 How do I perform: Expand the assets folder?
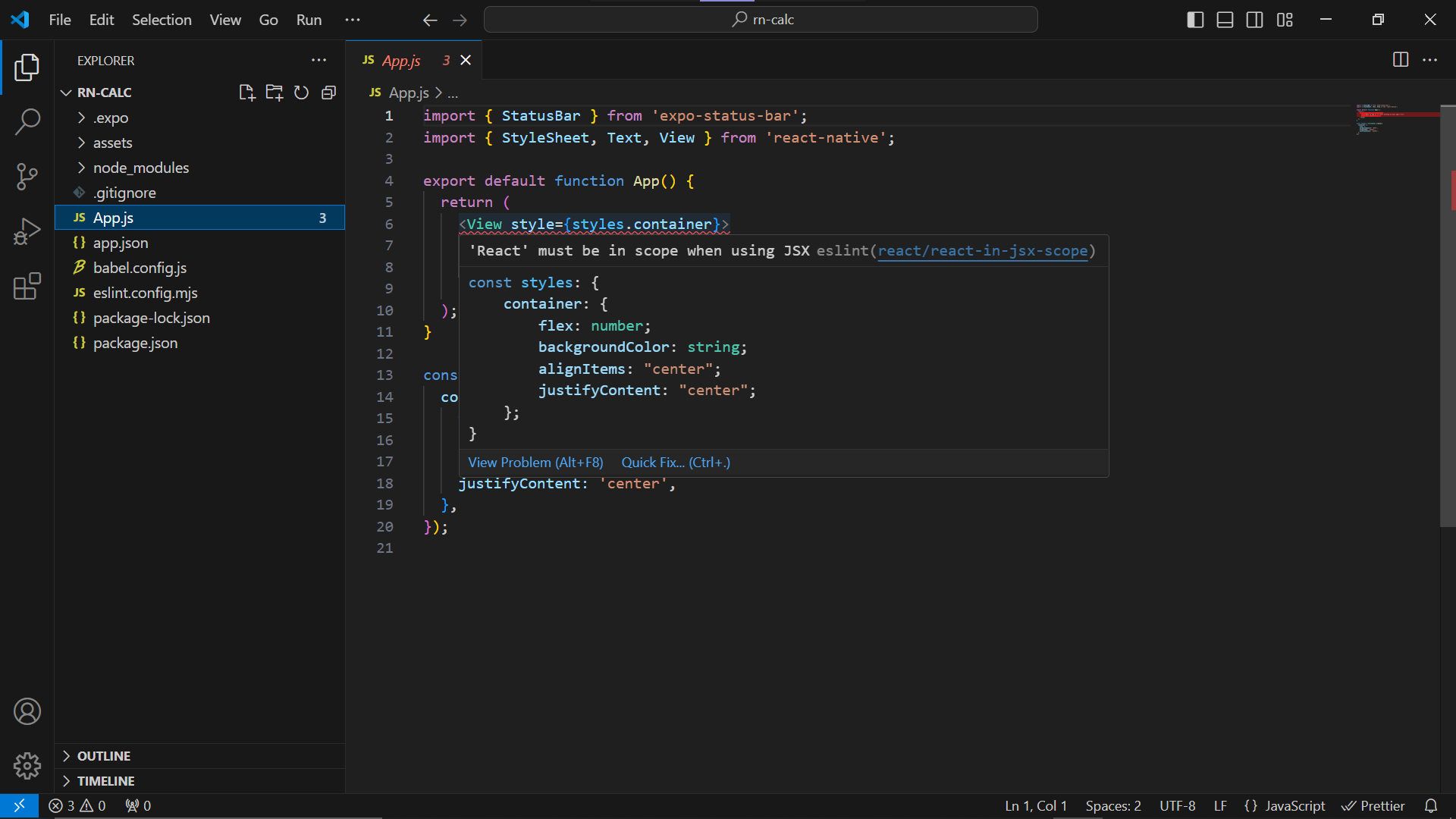(199, 143)
